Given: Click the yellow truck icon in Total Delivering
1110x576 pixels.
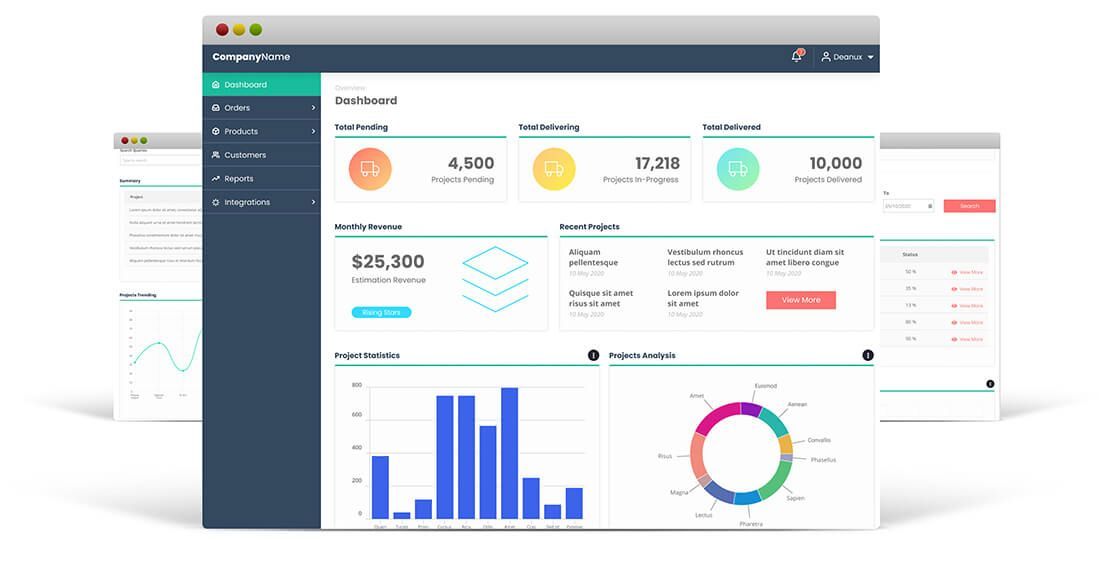Looking at the screenshot, I should pyautogui.click(x=554, y=169).
